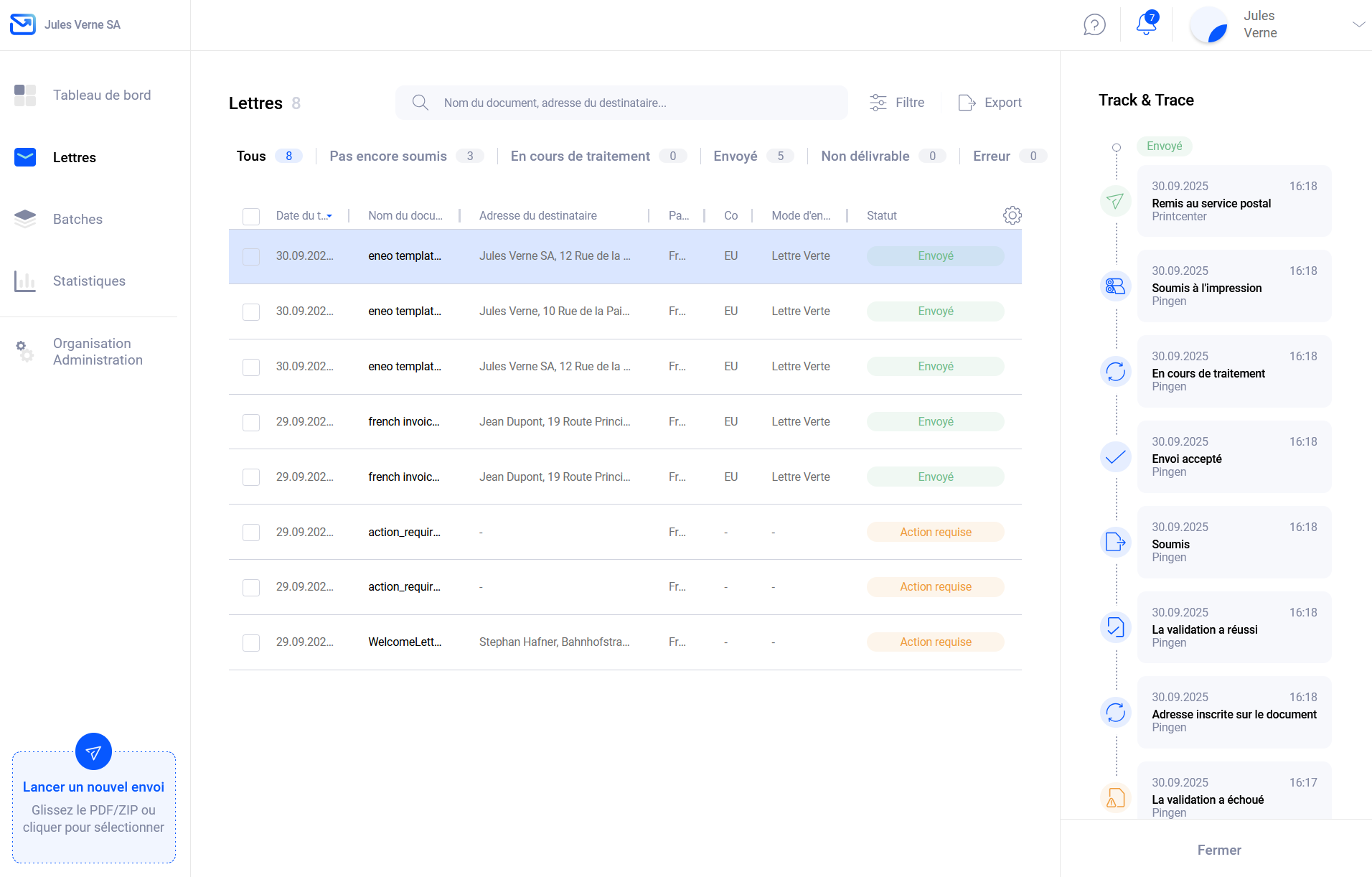Select checkbox for Jules Verne, 10 Rue letter
1372x877 pixels.
coord(251,311)
